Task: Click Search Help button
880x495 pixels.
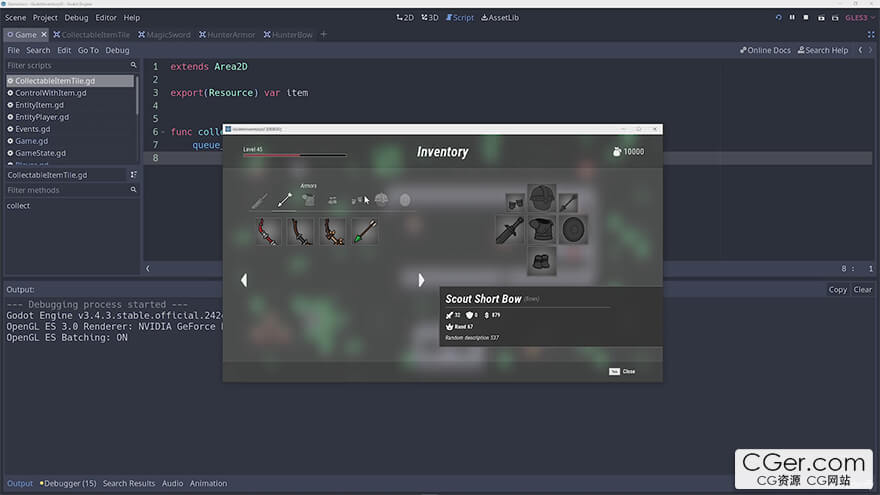Action: [823, 50]
